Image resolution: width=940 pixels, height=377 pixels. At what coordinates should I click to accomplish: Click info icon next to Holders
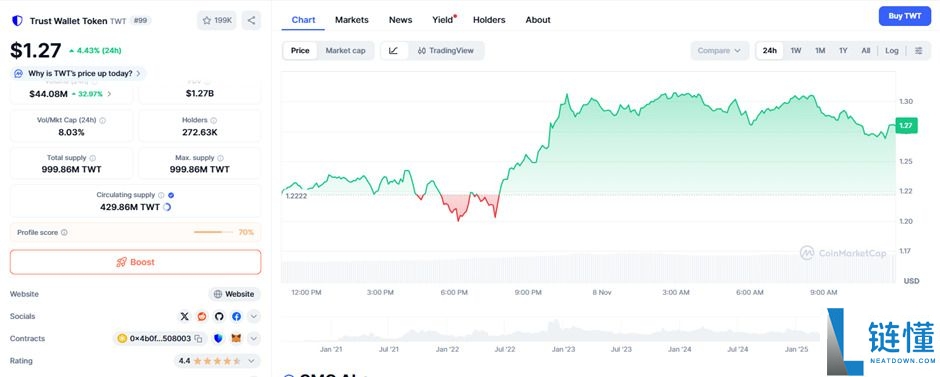(x=213, y=120)
